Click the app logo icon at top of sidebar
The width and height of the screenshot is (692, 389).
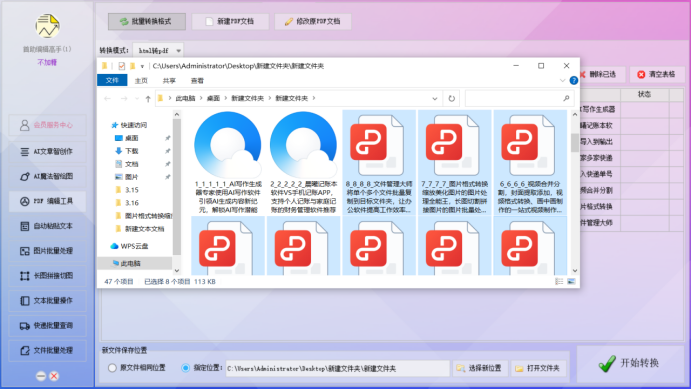click(47, 26)
